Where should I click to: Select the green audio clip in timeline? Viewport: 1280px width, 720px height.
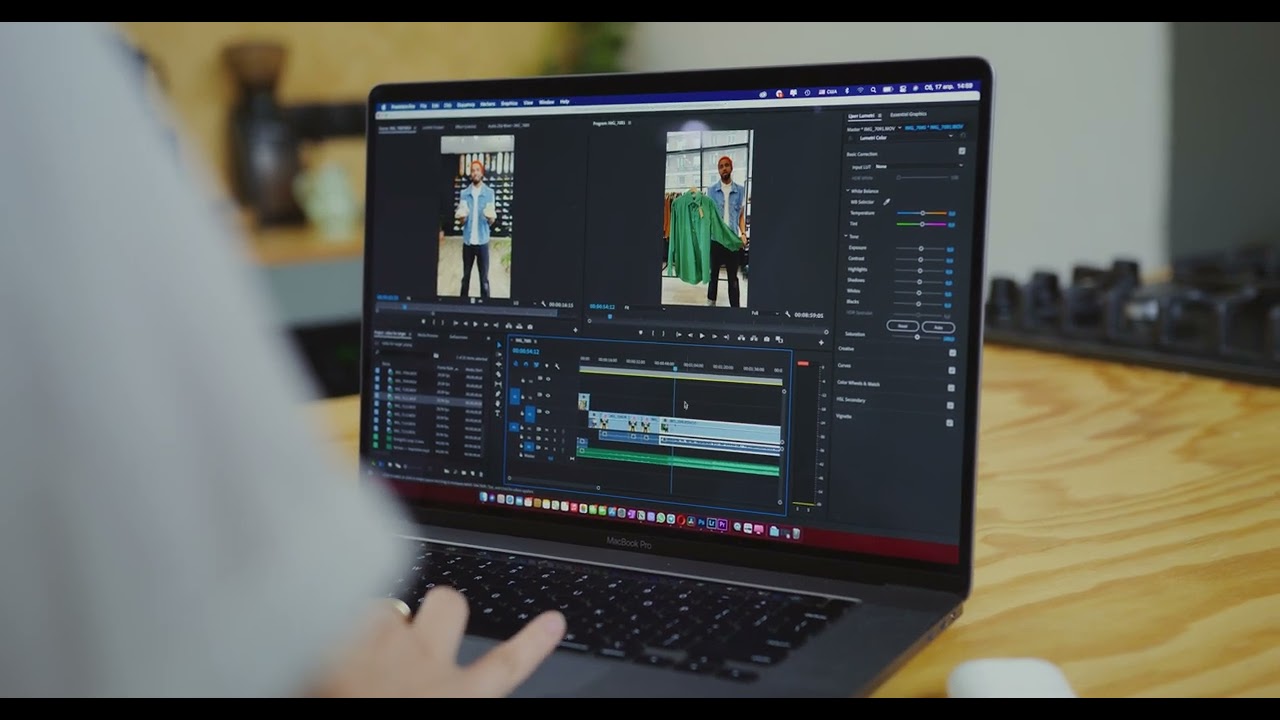click(680, 462)
